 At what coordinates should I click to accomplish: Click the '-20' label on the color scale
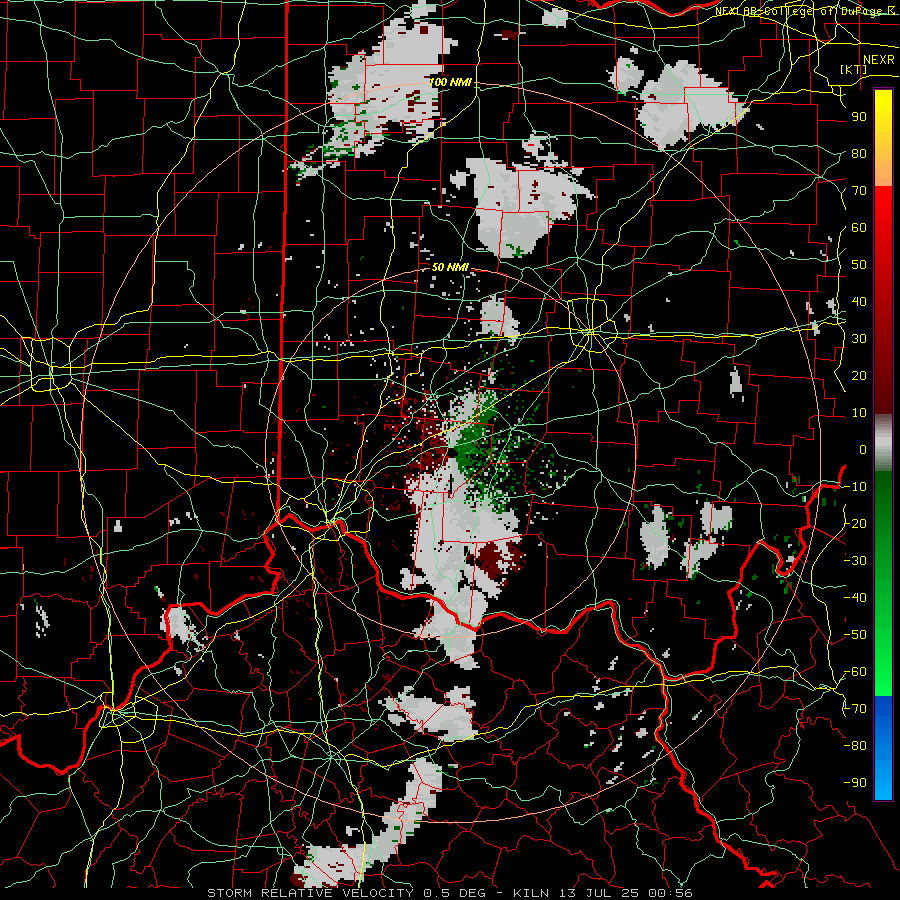click(855, 523)
